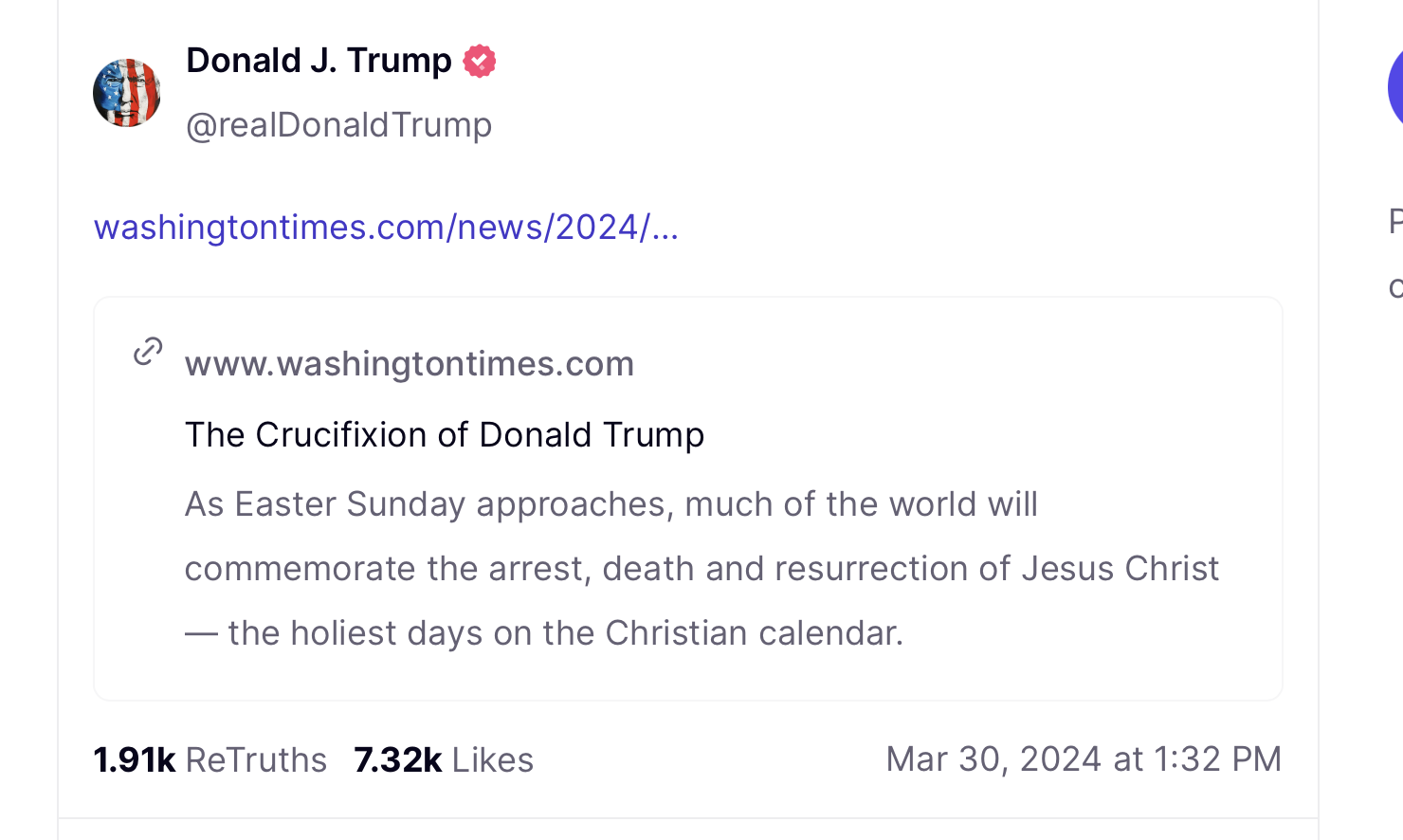Open the @realDonaldTrump handle
This screenshot has width=1403, height=840.
[338, 125]
